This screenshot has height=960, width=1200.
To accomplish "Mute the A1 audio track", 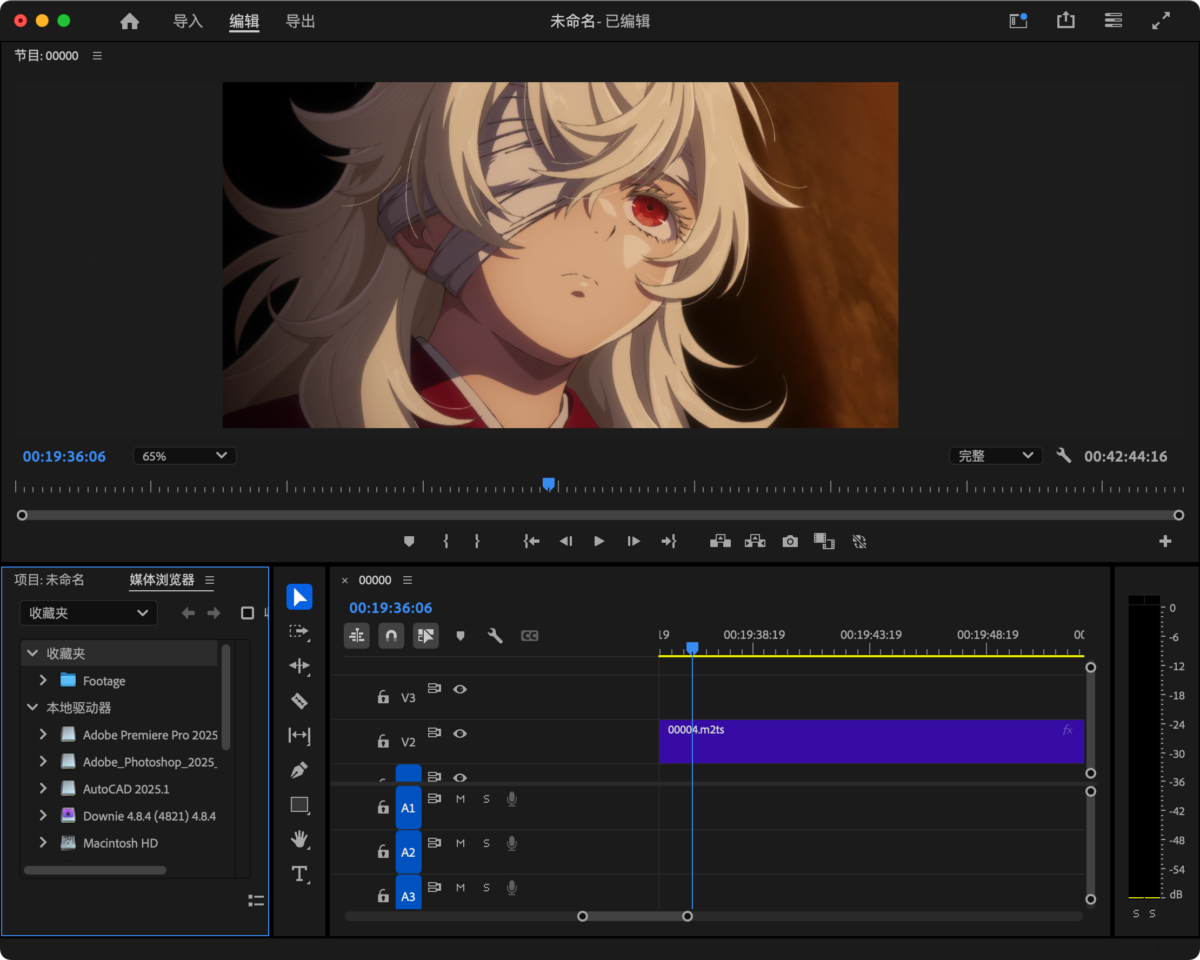I will point(461,799).
